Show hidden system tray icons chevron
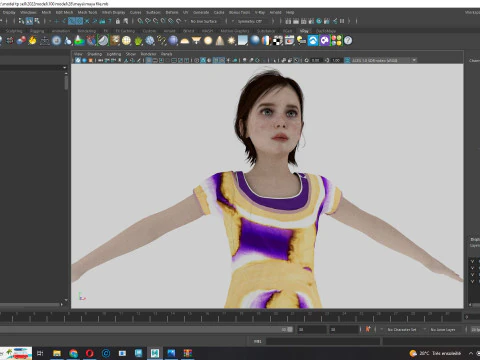 point(471,353)
